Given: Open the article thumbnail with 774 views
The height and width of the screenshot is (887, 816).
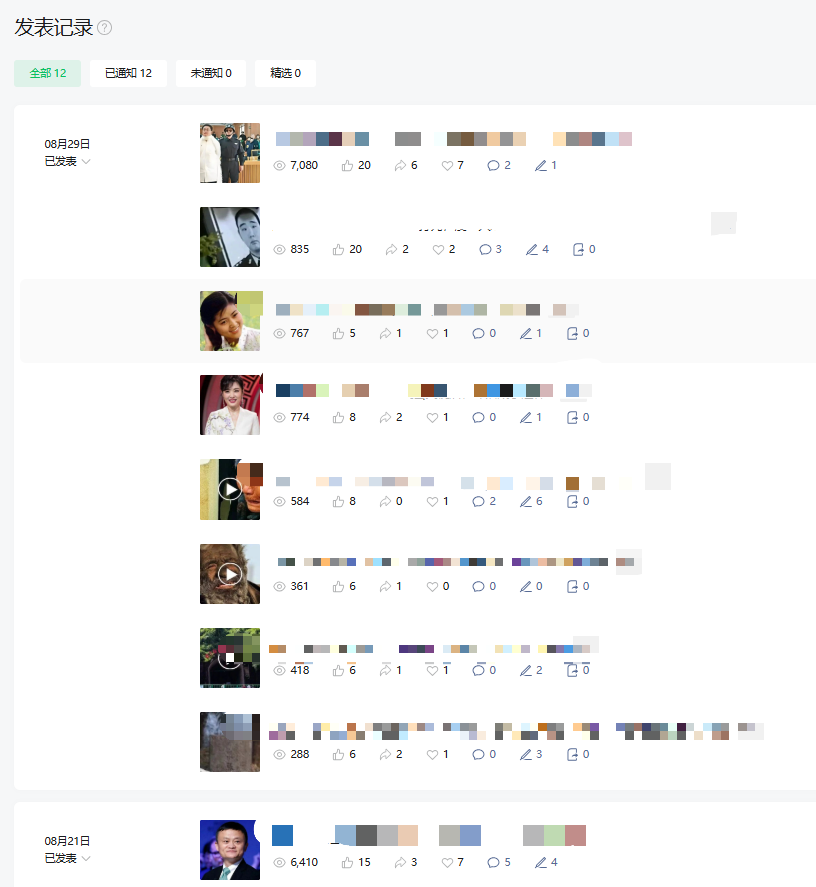Looking at the screenshot, I should (230, 405).
